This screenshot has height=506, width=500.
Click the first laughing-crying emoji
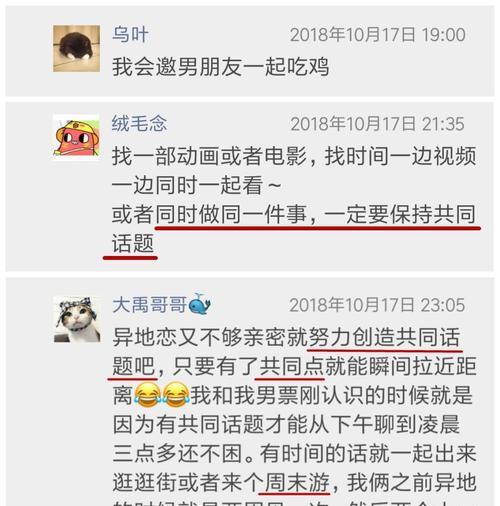tap(147, 395)
